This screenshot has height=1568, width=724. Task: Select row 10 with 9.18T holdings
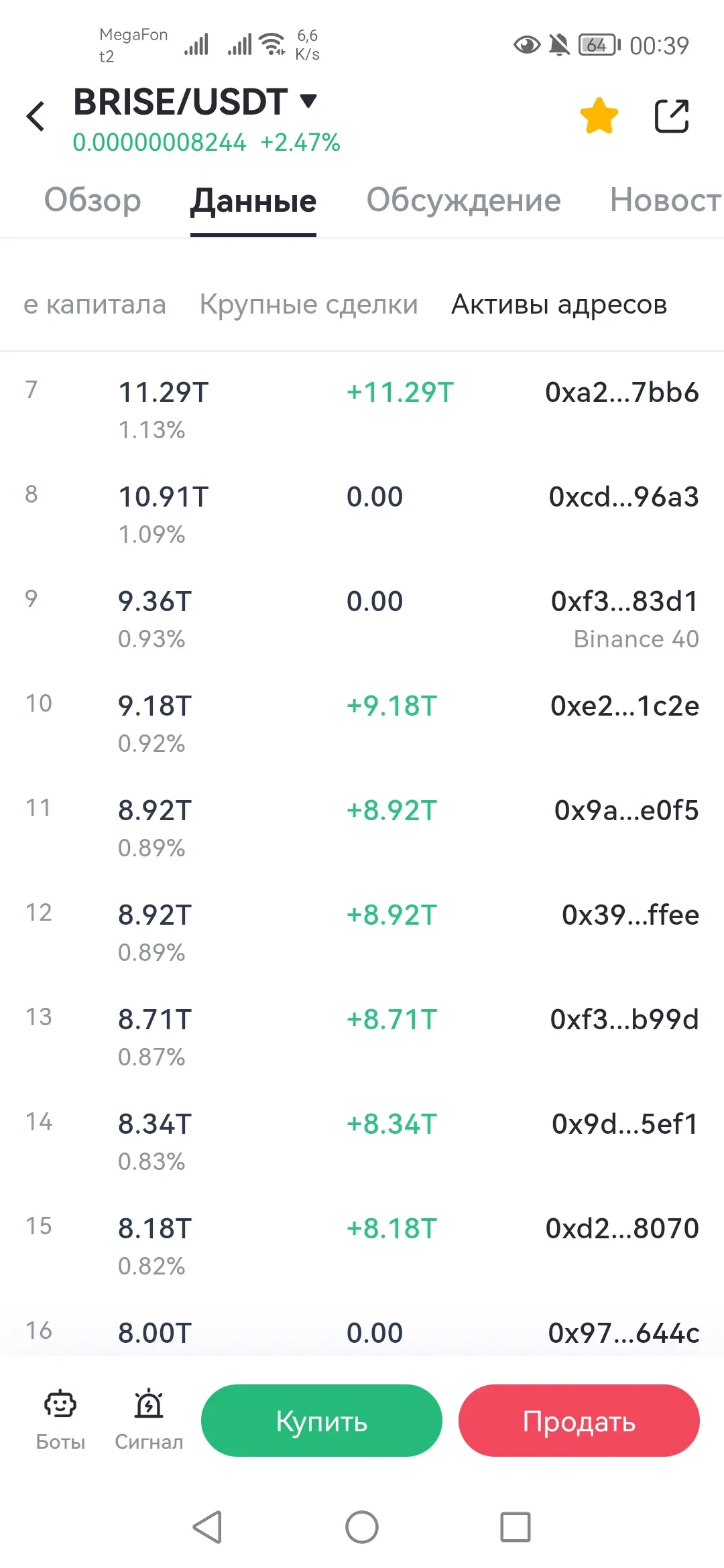coord(362,724)
